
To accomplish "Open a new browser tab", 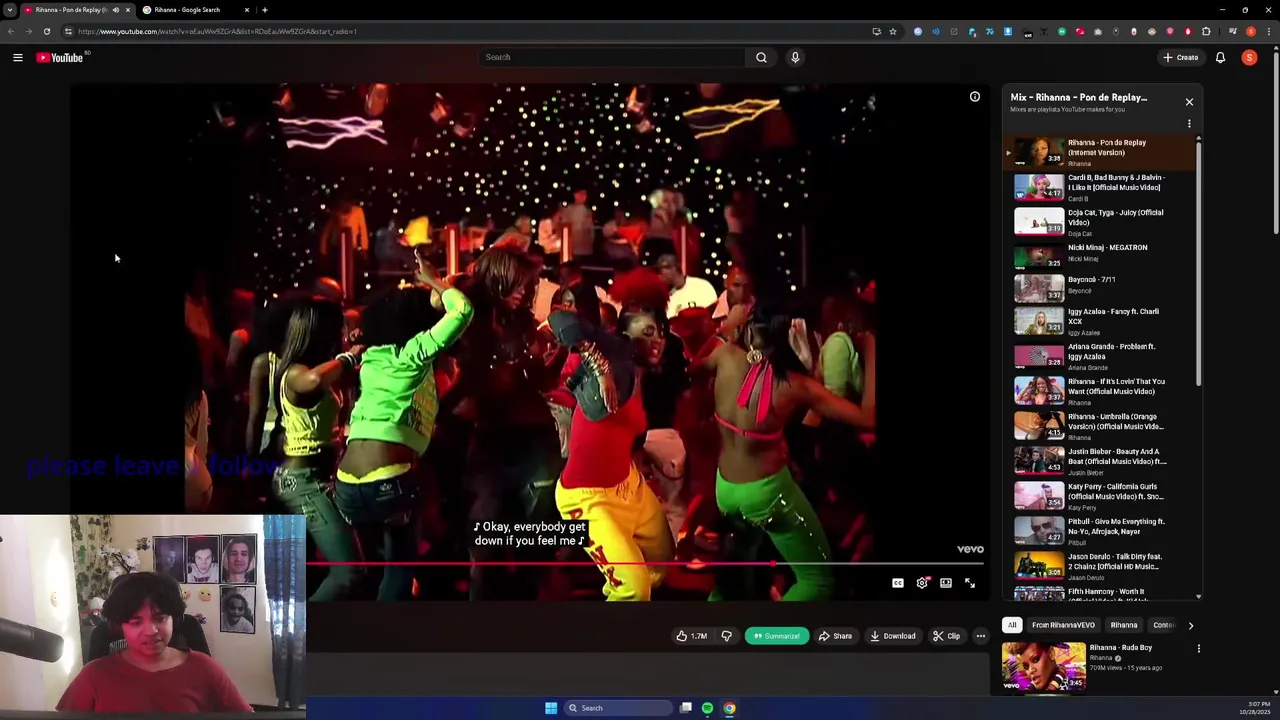I will [264, 10].
